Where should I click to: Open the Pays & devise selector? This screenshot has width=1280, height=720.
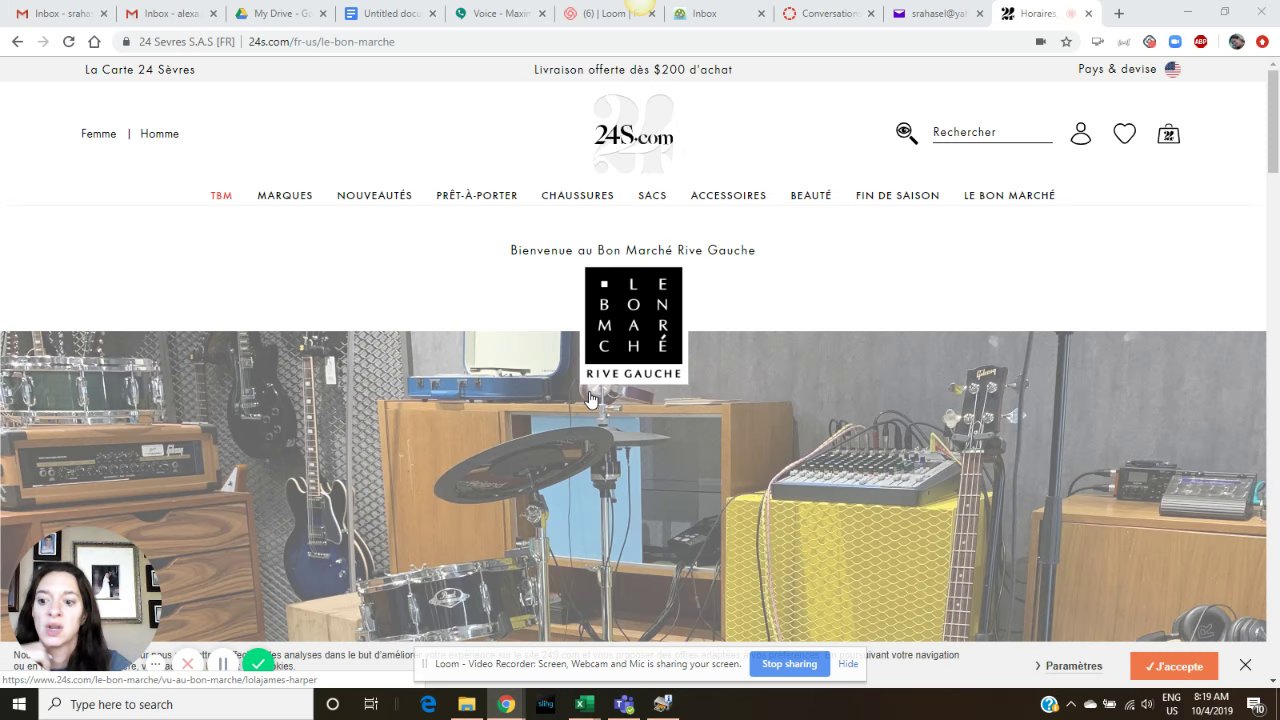[x=1129, y=69]
